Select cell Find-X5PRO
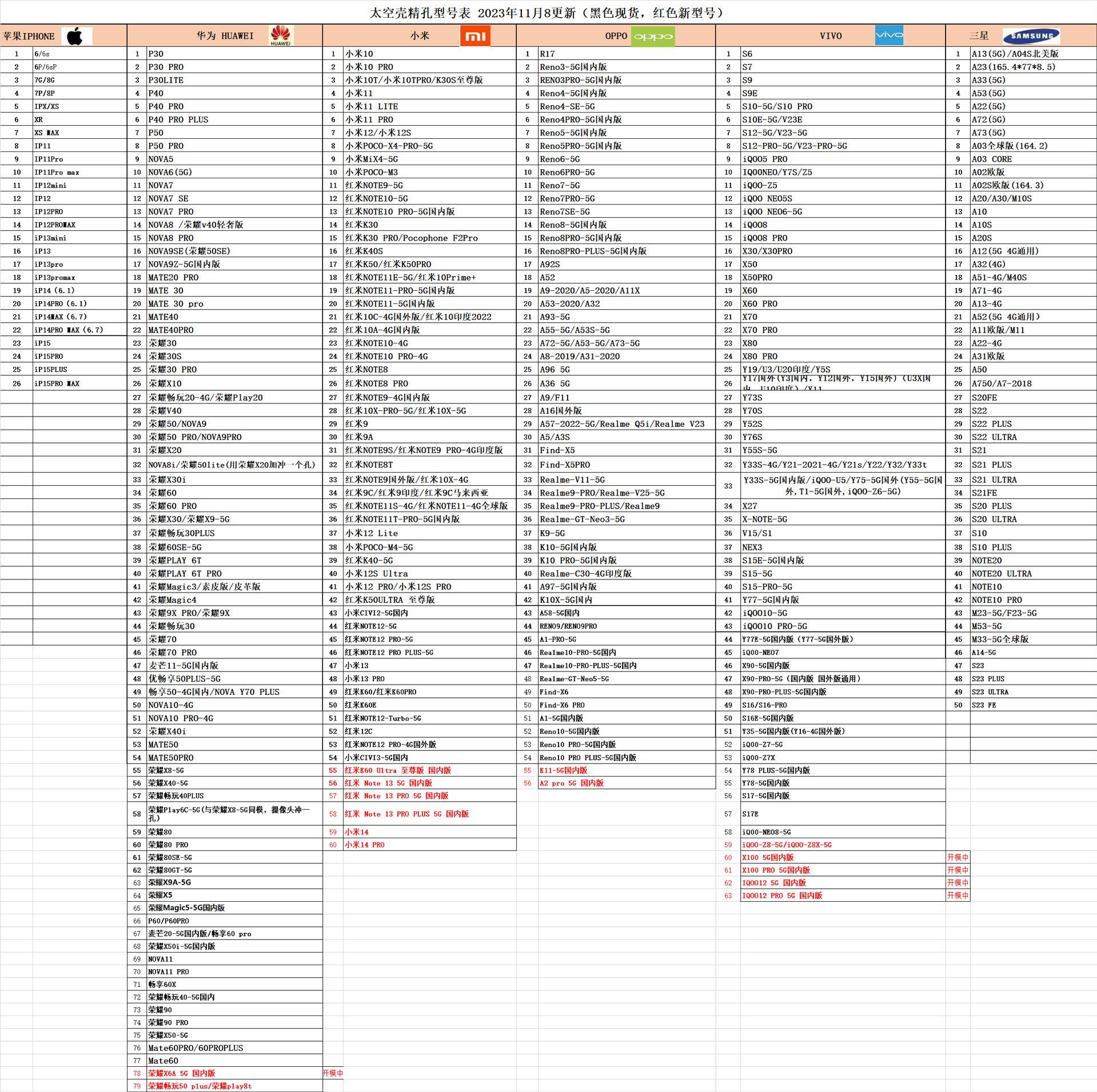 pyautogui.click(x=627, y=465)
